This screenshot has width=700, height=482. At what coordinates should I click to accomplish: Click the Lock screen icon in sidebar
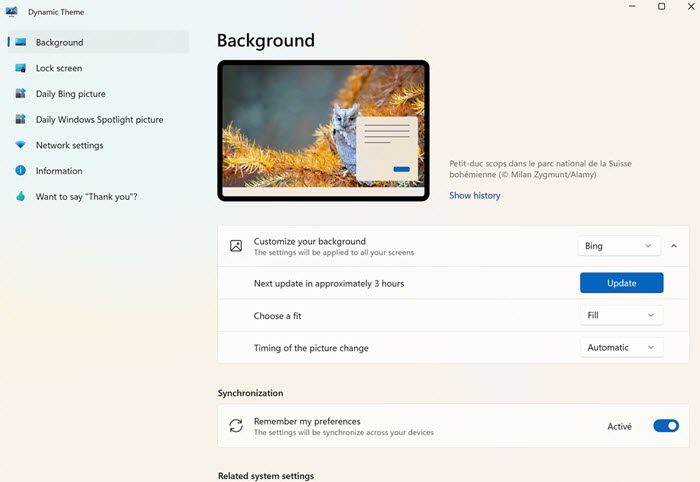[21, 68]
